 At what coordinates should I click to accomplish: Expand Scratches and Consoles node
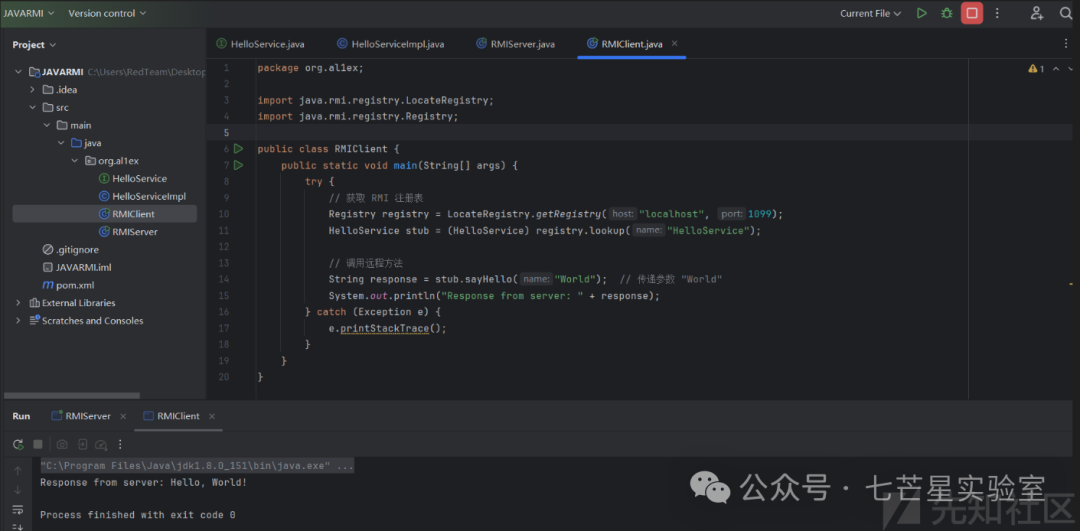click(x=18, y=321)
